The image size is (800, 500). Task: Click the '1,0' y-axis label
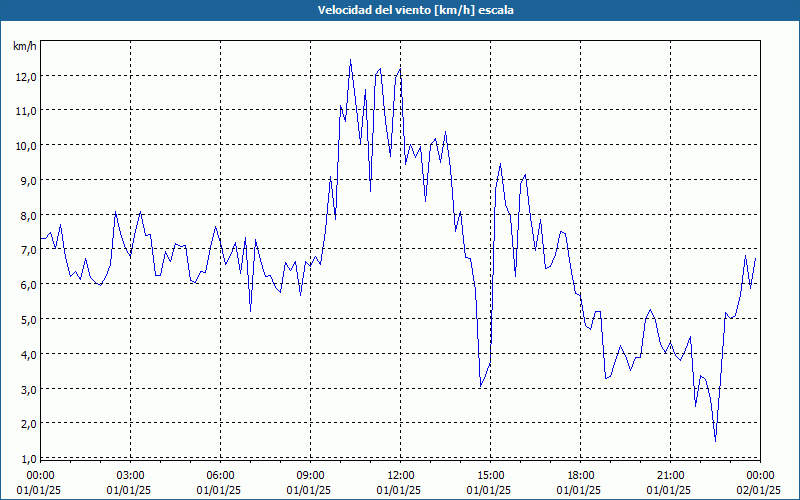[x=28, y=459]
